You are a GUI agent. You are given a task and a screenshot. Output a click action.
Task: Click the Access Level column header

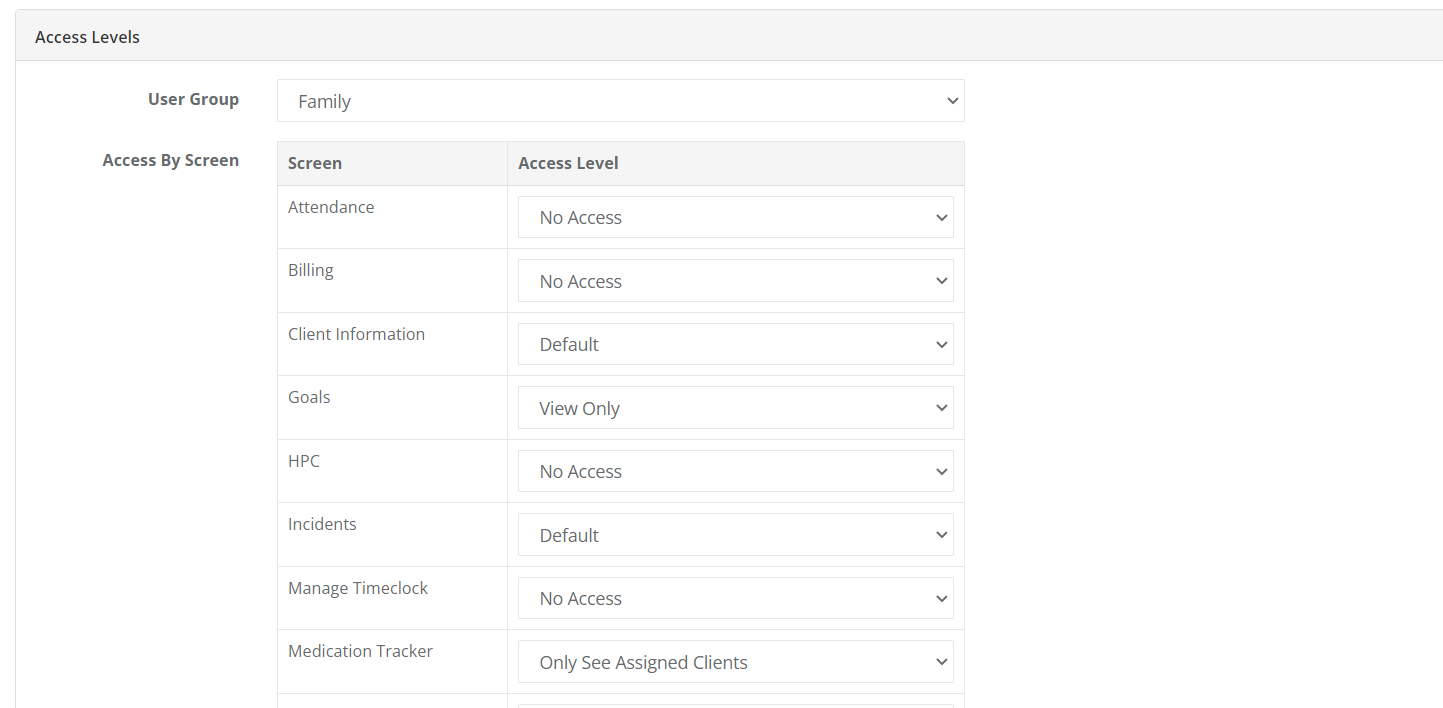click(x=568, y=163)
